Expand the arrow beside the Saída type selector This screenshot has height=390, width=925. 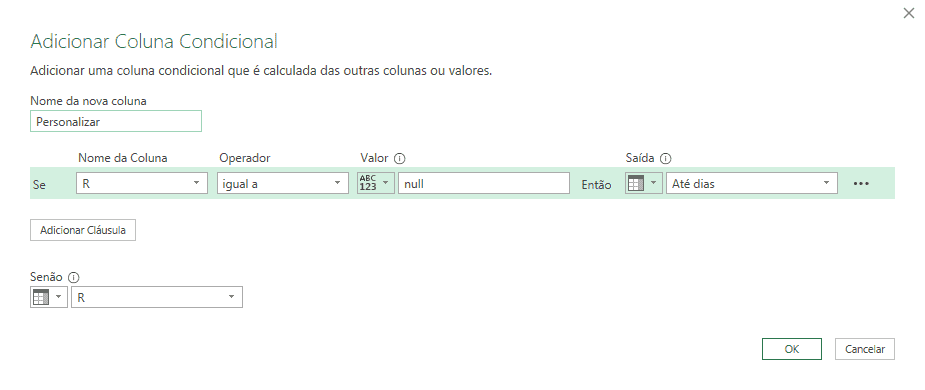pyautogui.click(x=654, y=183)
